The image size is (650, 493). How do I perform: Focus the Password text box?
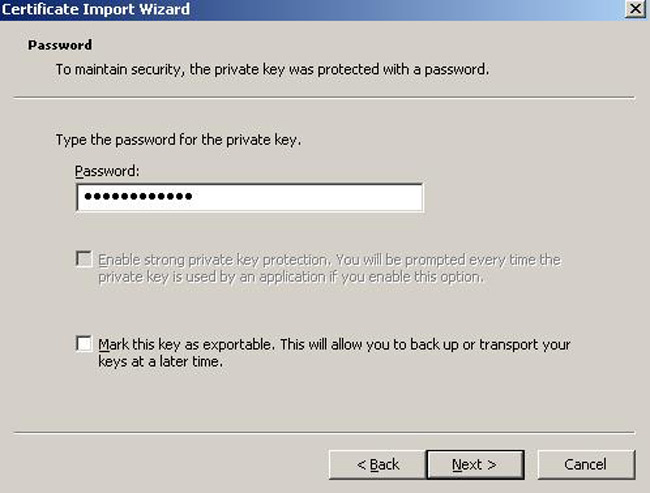(x=300, y=197)
